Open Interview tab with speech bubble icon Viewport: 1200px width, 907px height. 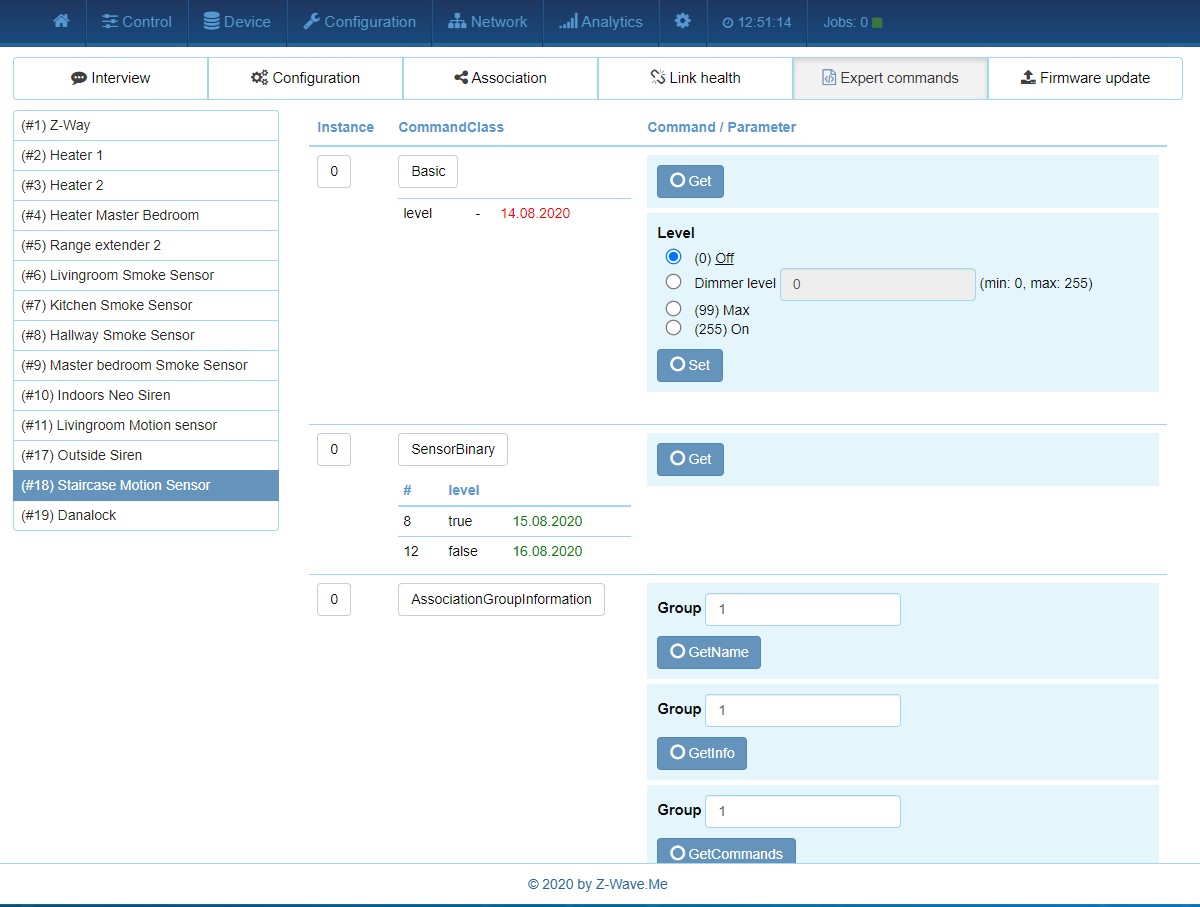pos(110,78)
